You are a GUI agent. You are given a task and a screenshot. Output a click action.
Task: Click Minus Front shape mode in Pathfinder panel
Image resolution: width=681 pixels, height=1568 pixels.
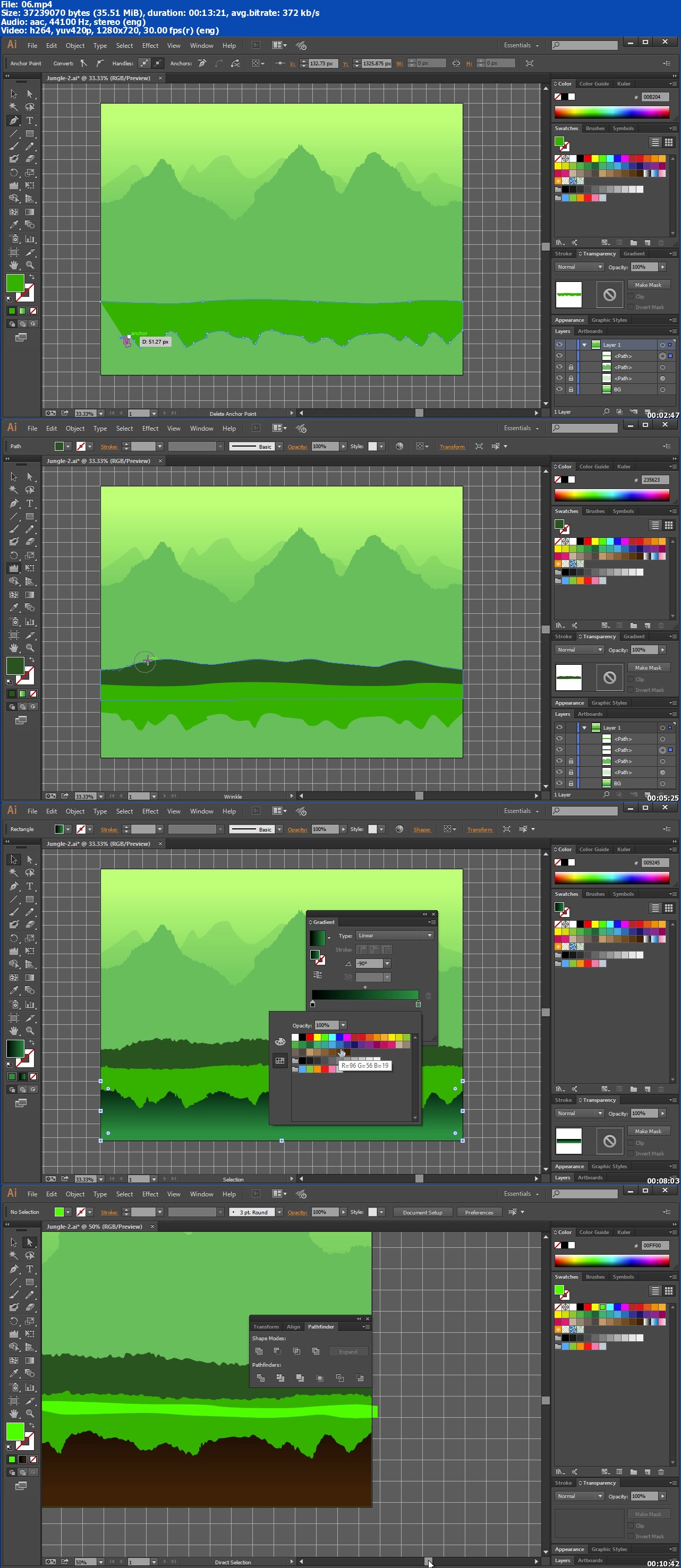(277, 1351)
